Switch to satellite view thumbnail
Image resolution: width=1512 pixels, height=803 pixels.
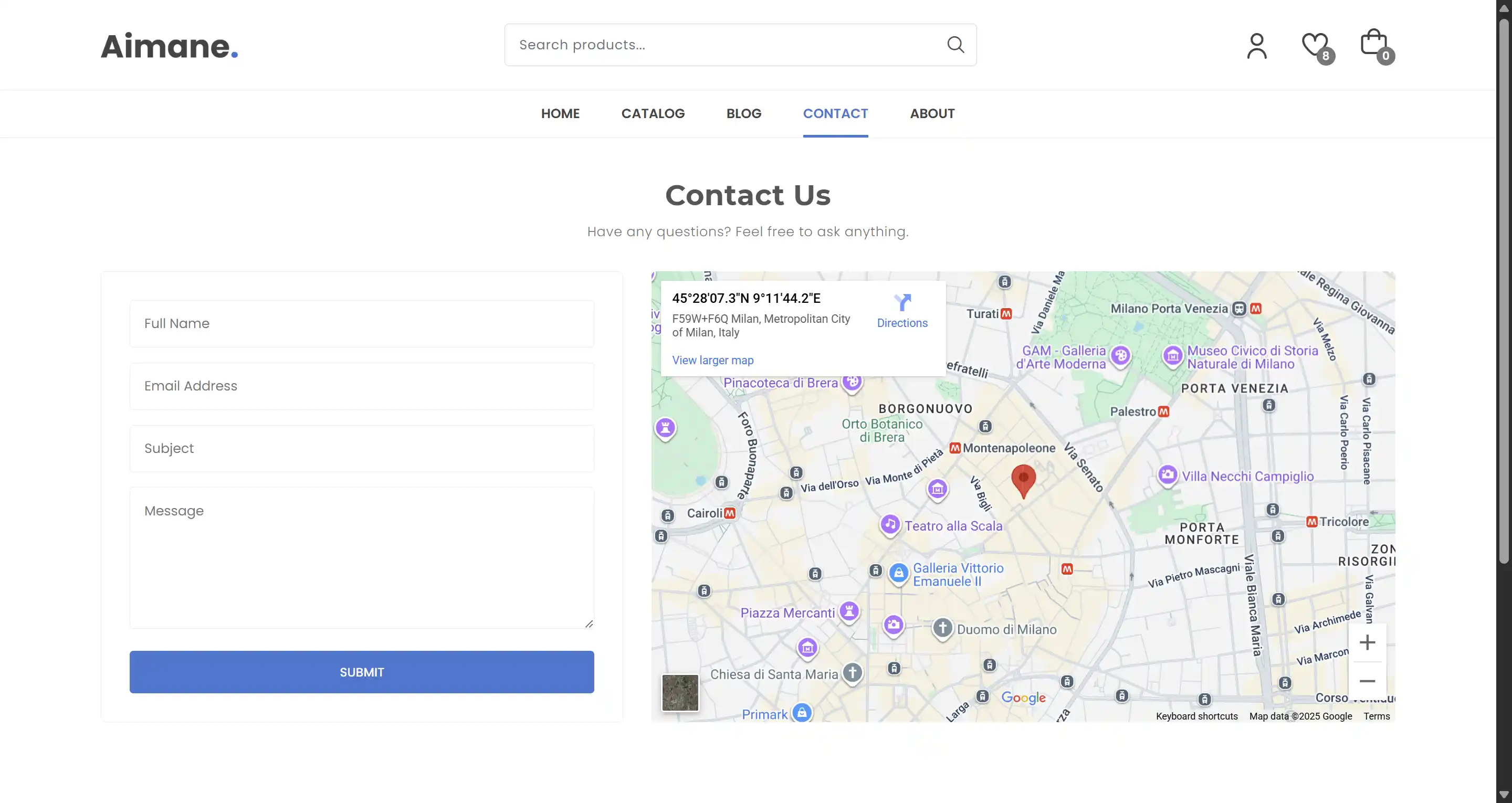pos(680,693)
